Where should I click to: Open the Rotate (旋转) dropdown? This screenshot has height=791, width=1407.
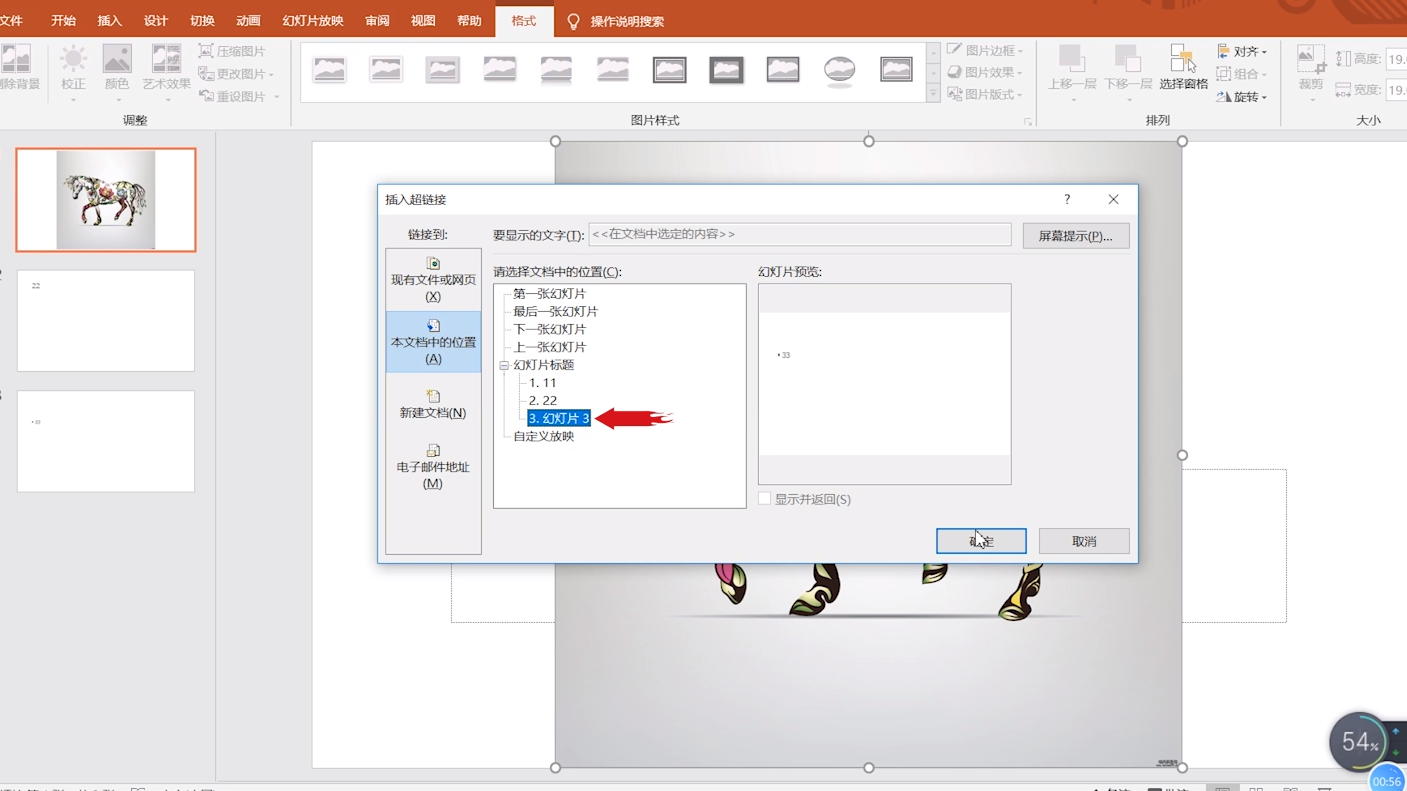point(1243,97)
